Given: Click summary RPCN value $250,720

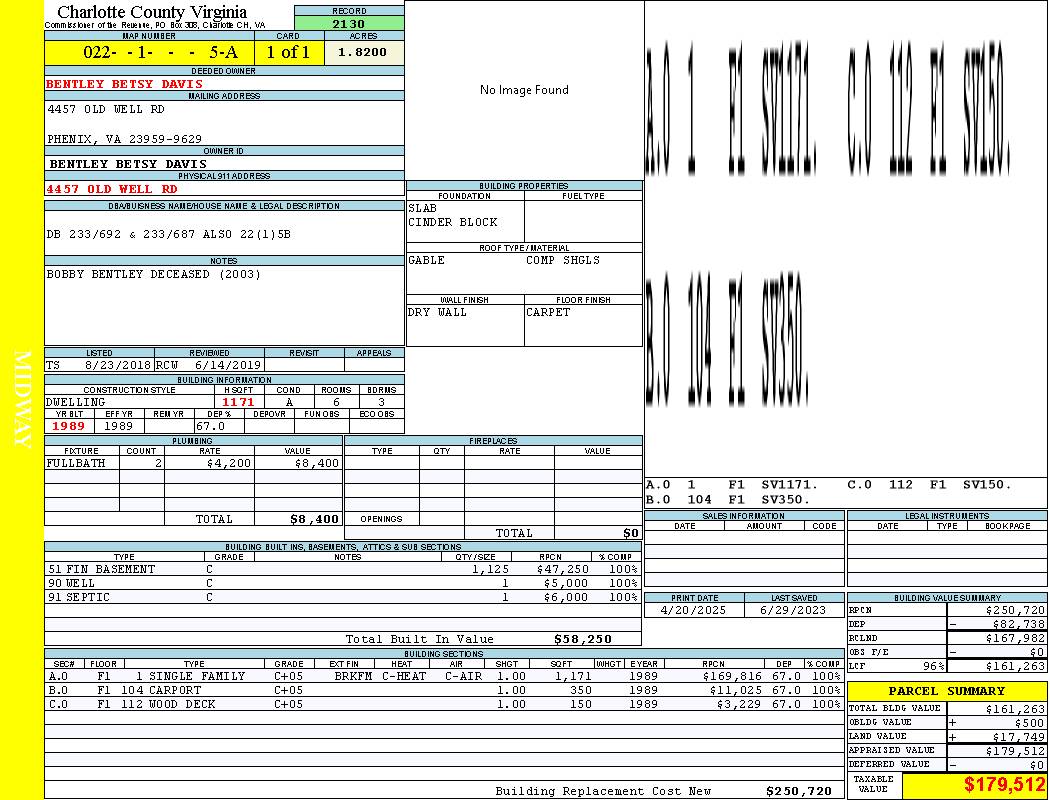Looking at the screenshot, I should (x=1015, y=611).
